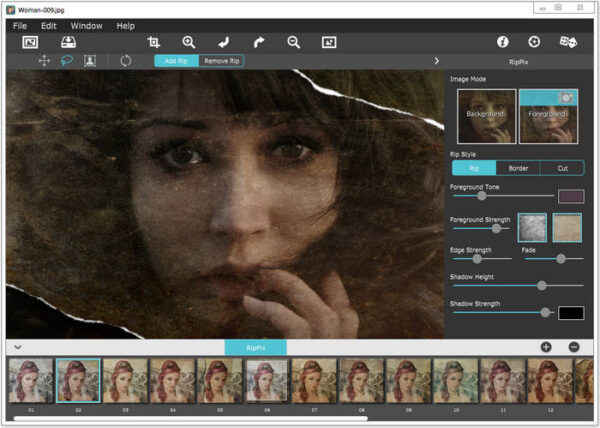Collapse the presets strip with down chevron

tap(18, 347)
